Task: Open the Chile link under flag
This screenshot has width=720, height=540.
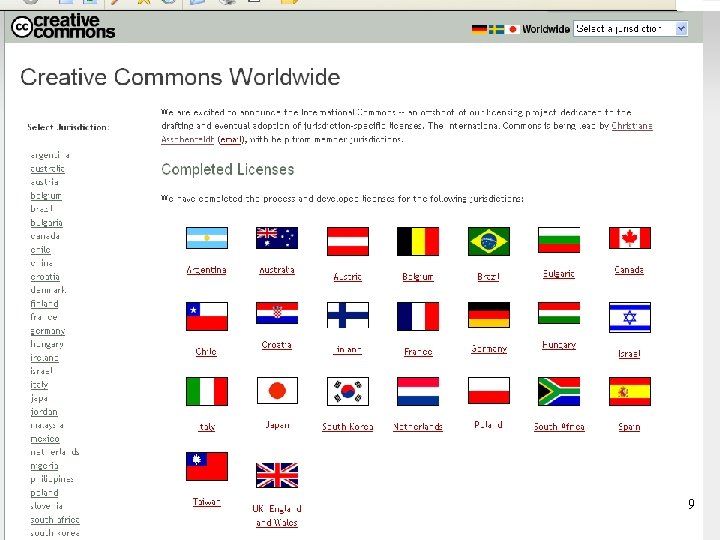Action: tap(206, 352)
